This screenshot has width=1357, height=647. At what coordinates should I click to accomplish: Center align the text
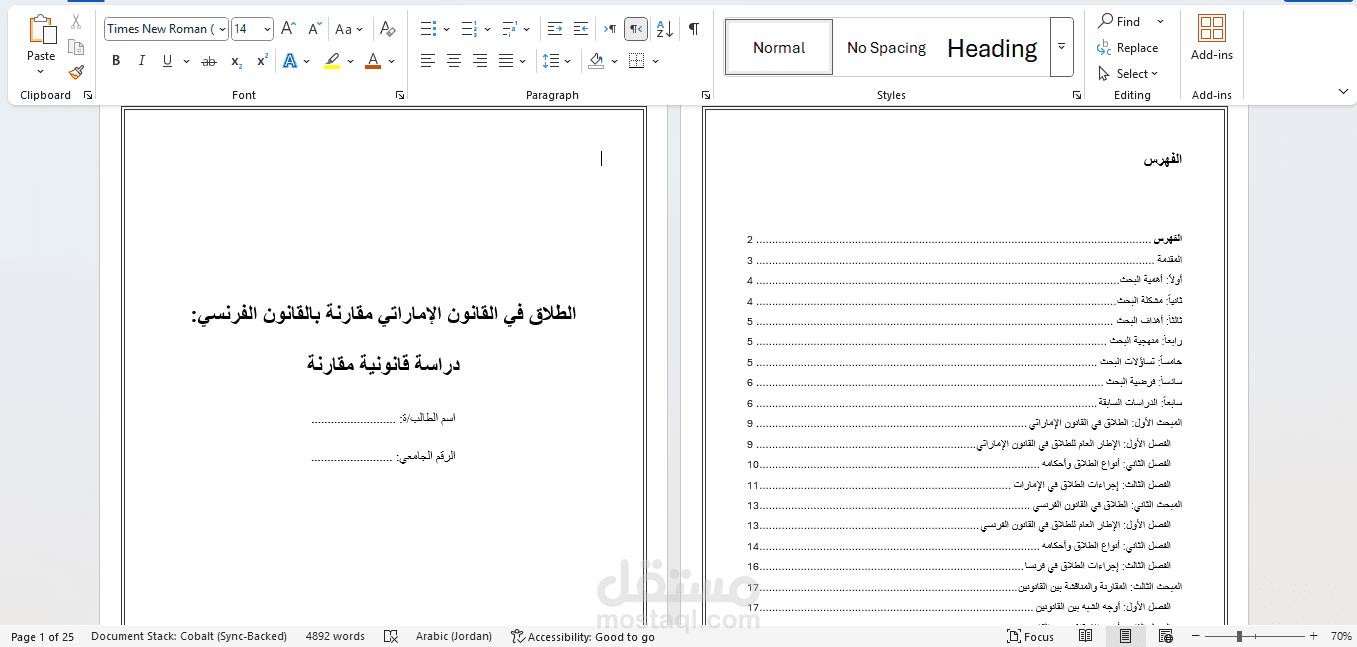[x=453, y=61]
